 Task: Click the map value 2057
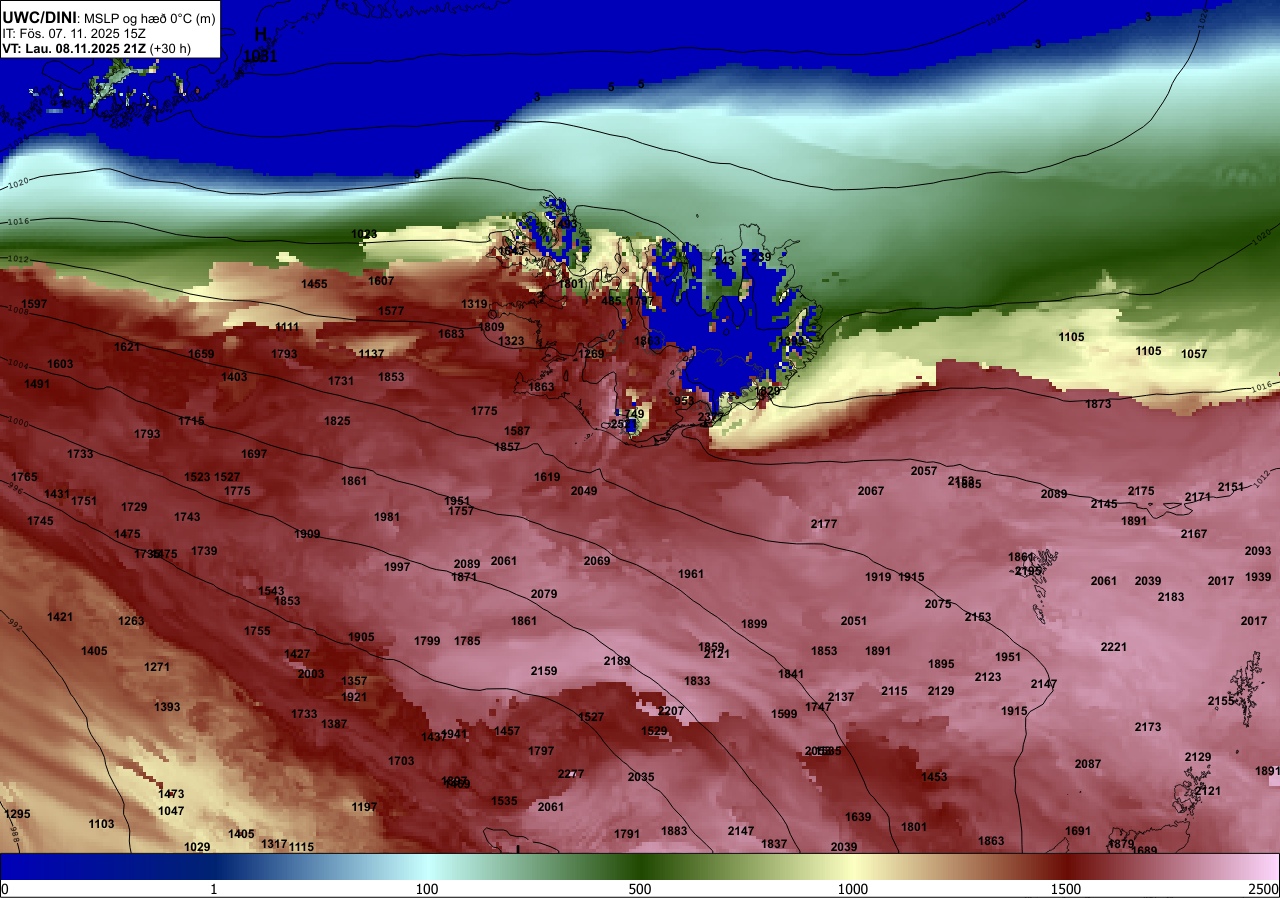tap(924, 471)
